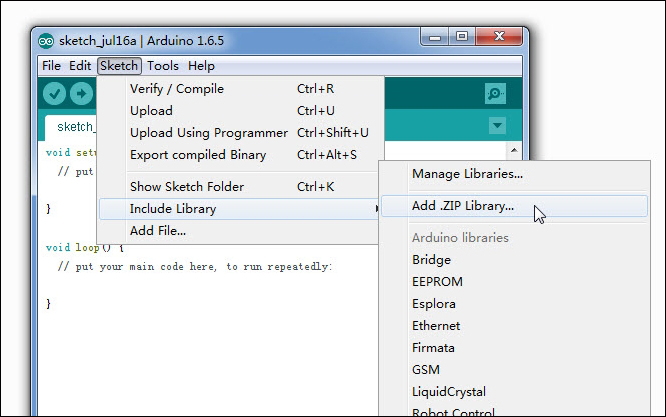Click the Upload arrow toolbar icon
Image resolution: width=666 pixels, height=417 pixels.
(82, 93)
